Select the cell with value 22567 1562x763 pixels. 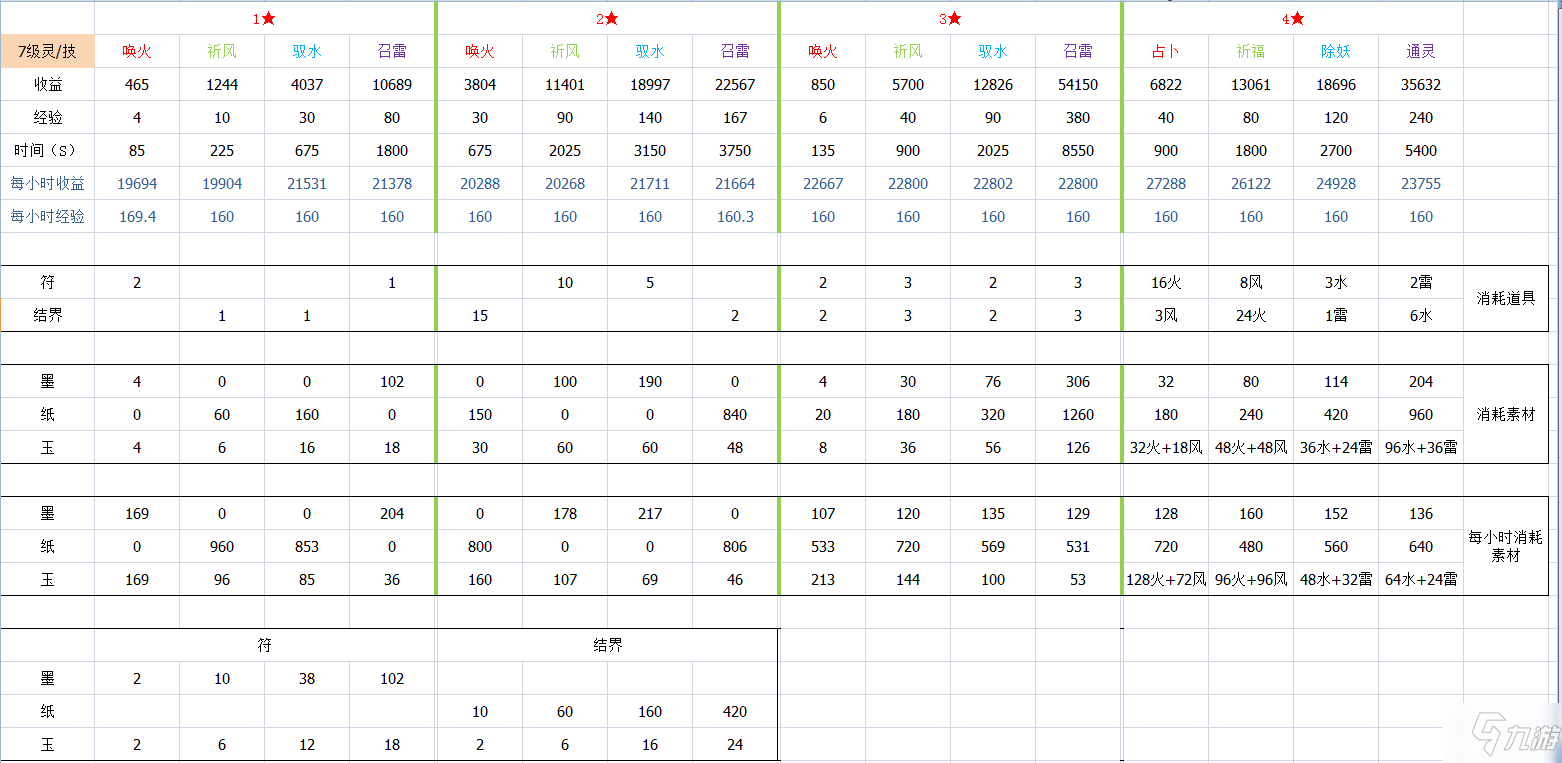click(x=735, y=85)
